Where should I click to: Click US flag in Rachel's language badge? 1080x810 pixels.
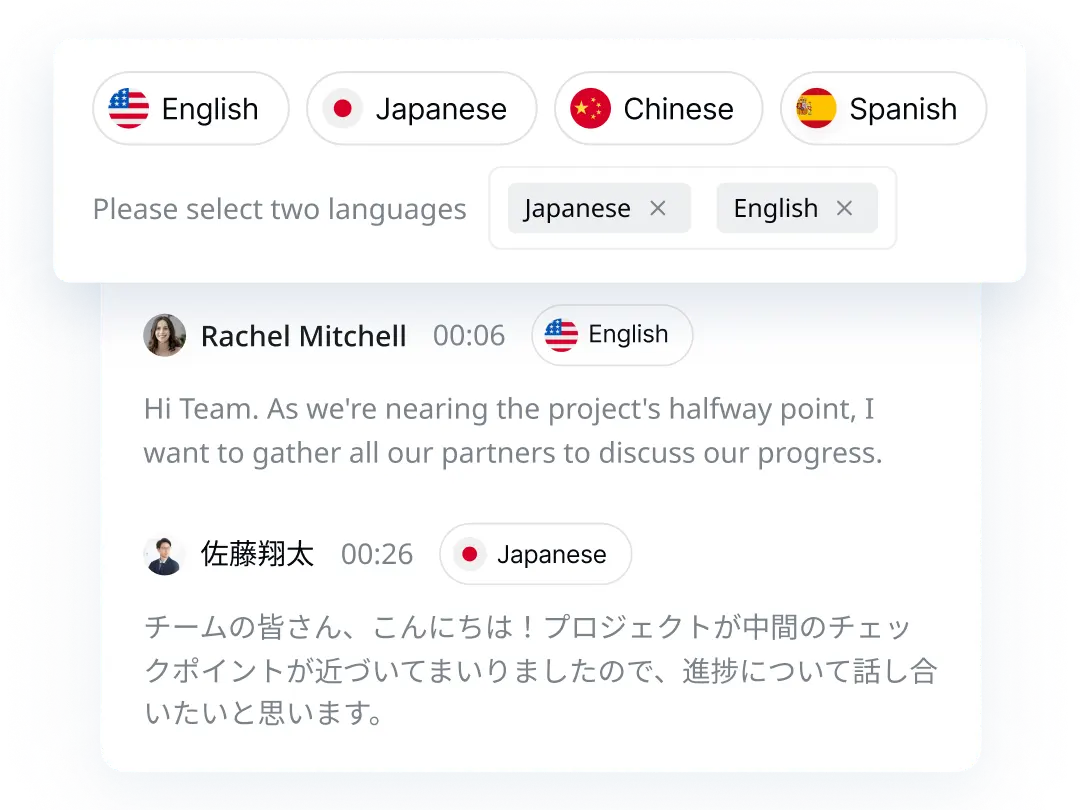pyautogui.click(x=561, y=335)
